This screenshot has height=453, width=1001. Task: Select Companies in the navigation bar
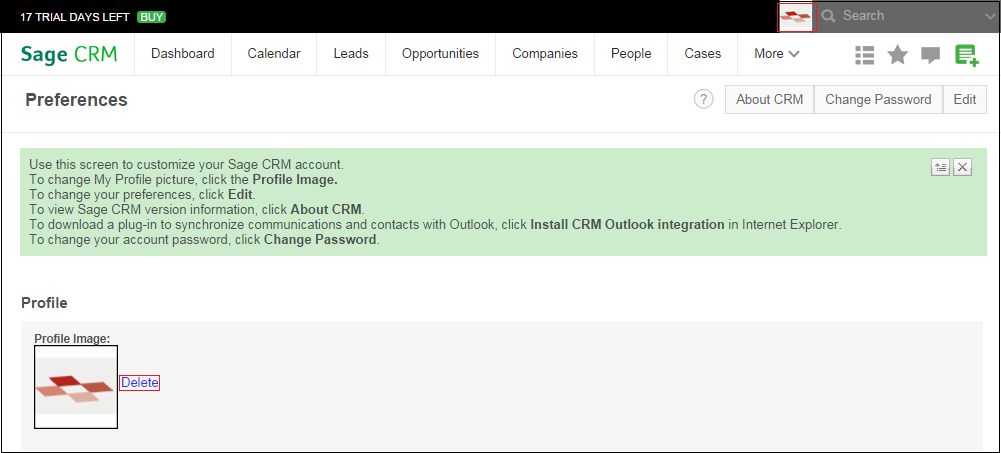pyautogui.click(x=545, y=54)
